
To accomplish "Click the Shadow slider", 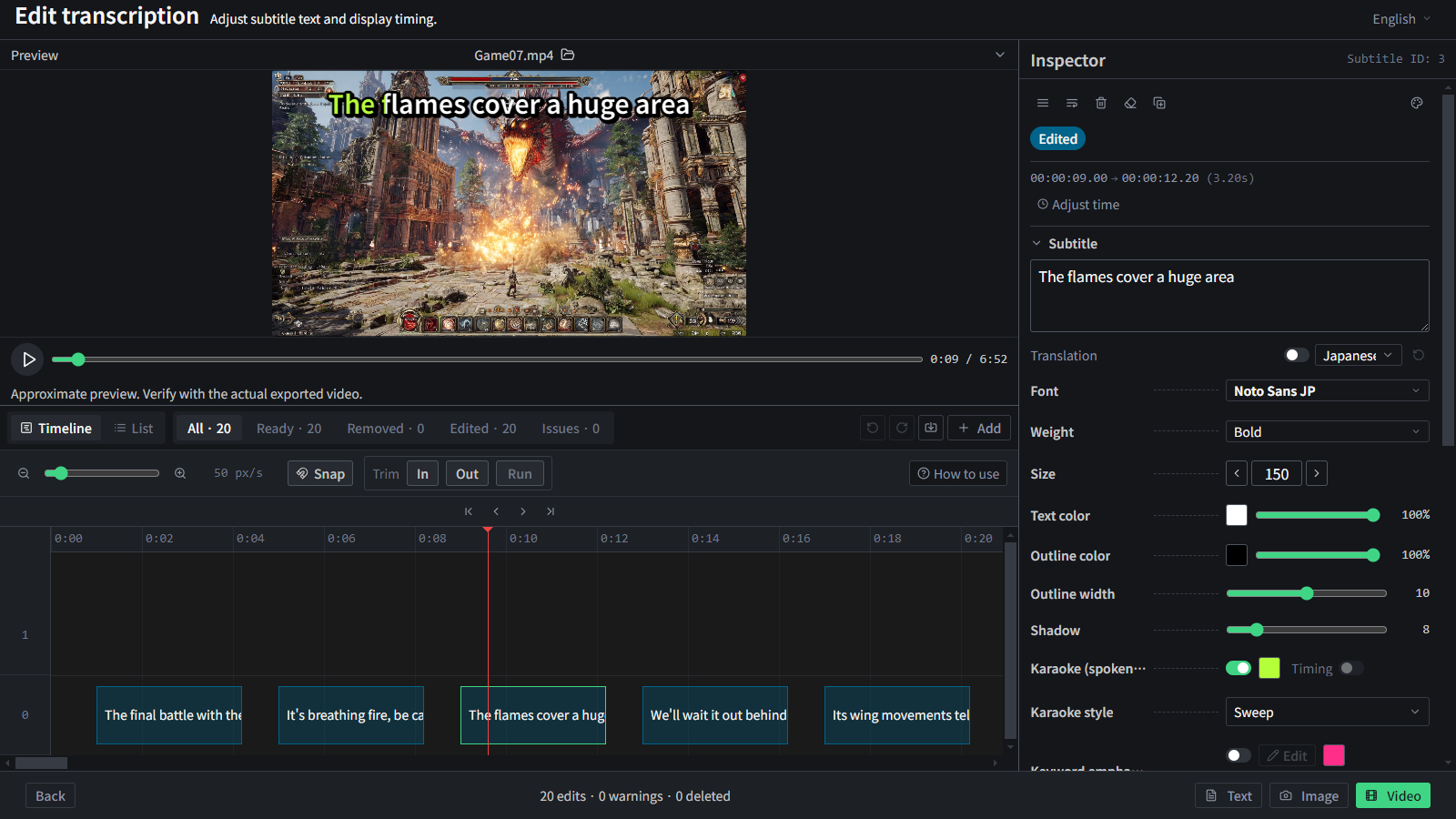I will click(x=1307, y=630).
